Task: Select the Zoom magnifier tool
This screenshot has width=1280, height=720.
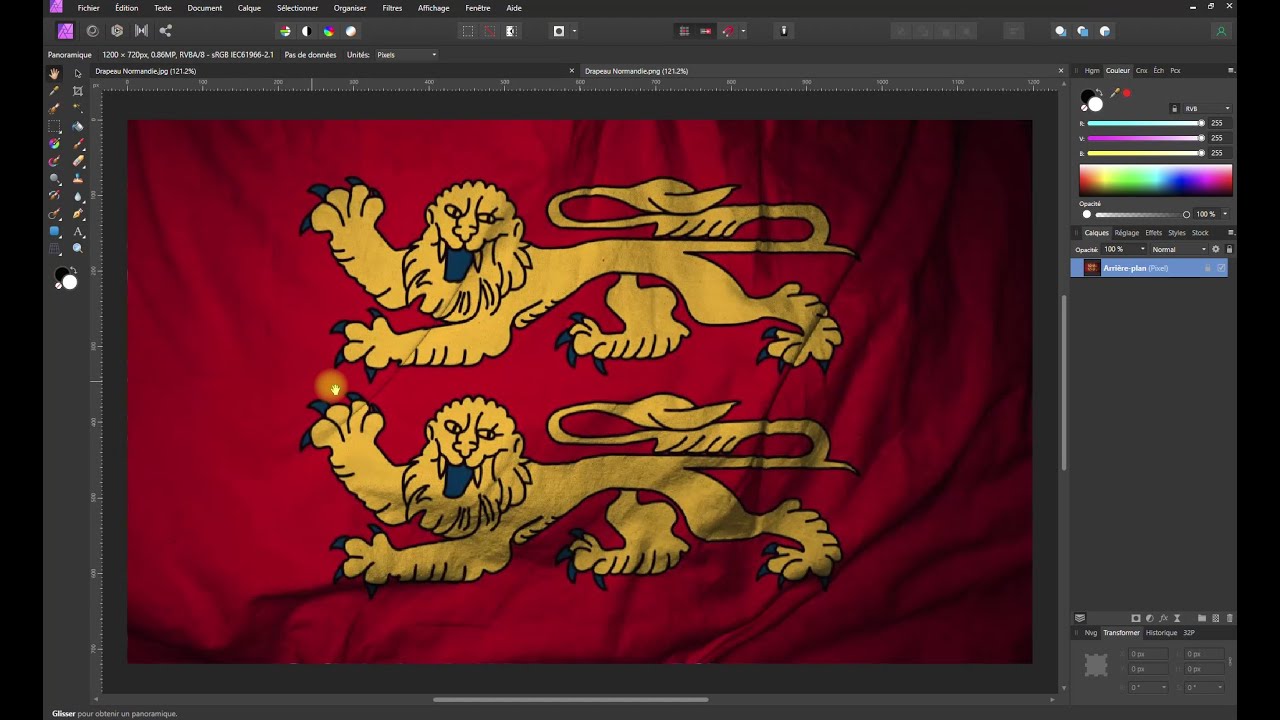Action: point(78,249)
